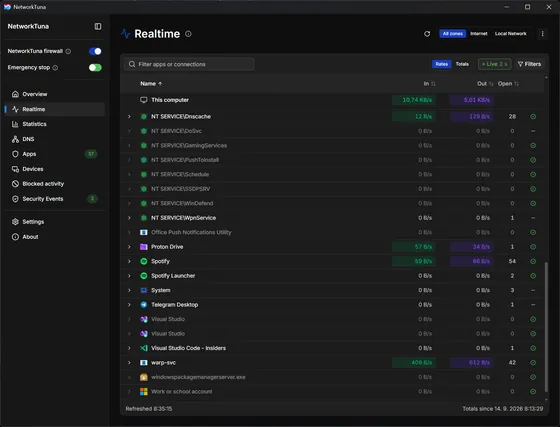
Task: Click the list vertical scrollbar thumb
Action: point(546,327)
